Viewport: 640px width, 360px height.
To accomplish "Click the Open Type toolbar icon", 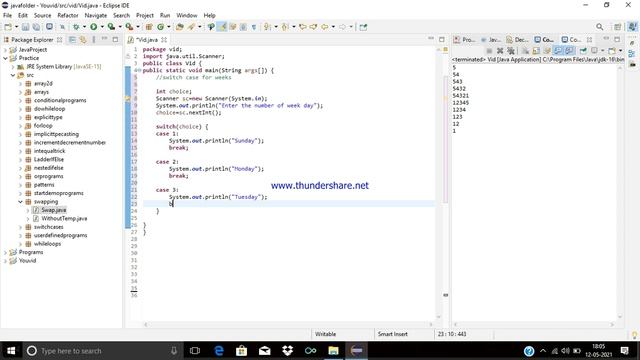I will (x=179, y=27).
